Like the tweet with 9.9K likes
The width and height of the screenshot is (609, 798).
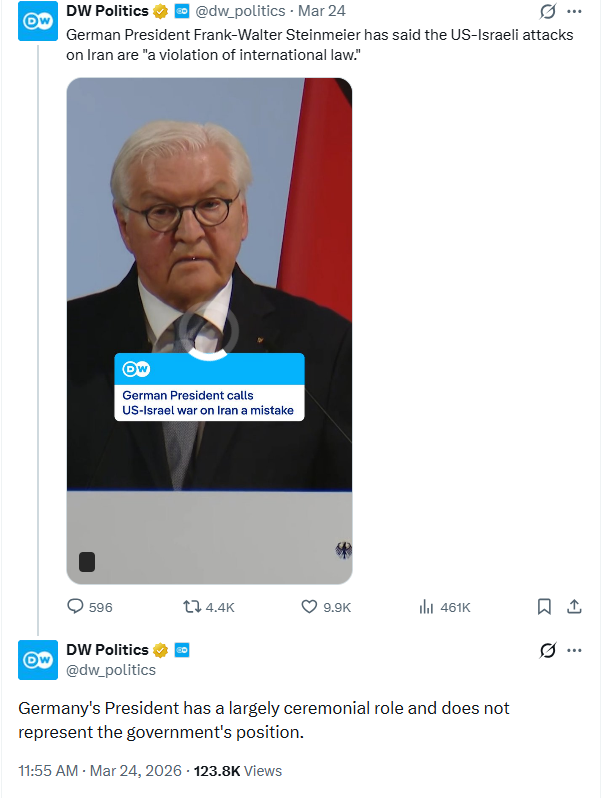[310, 606]
